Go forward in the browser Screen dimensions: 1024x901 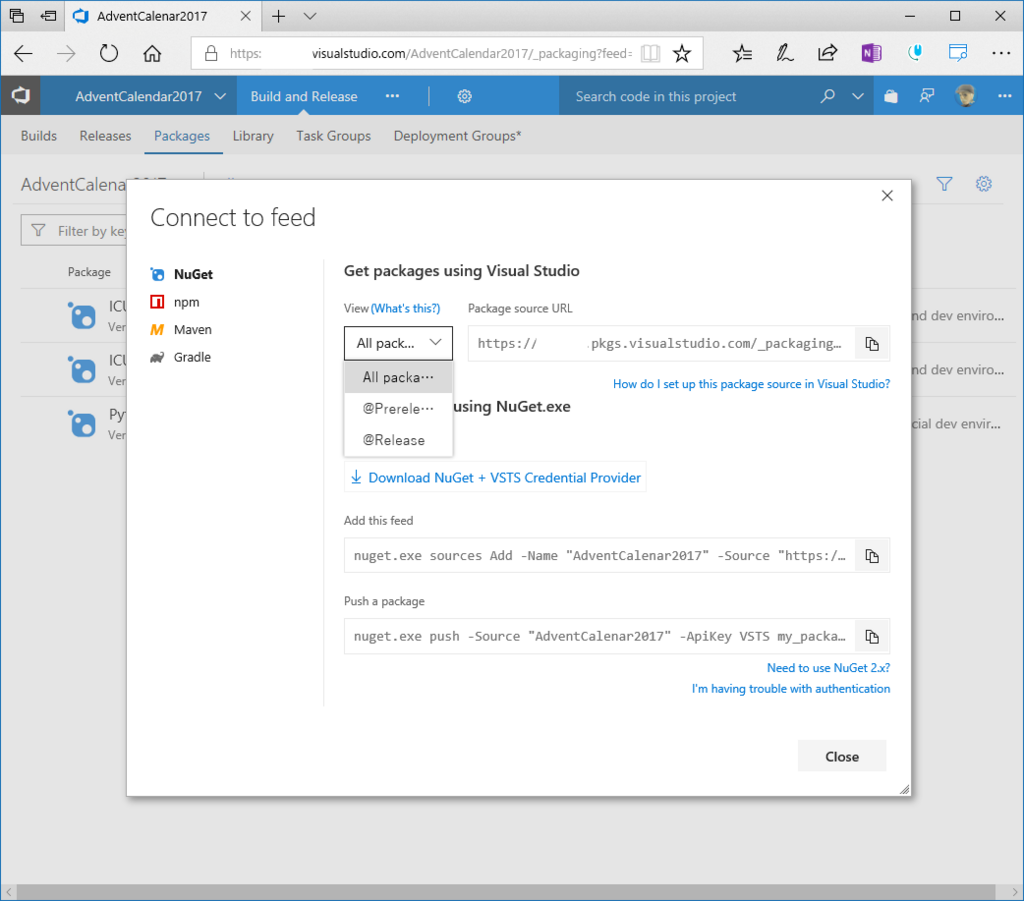point(66,53)
